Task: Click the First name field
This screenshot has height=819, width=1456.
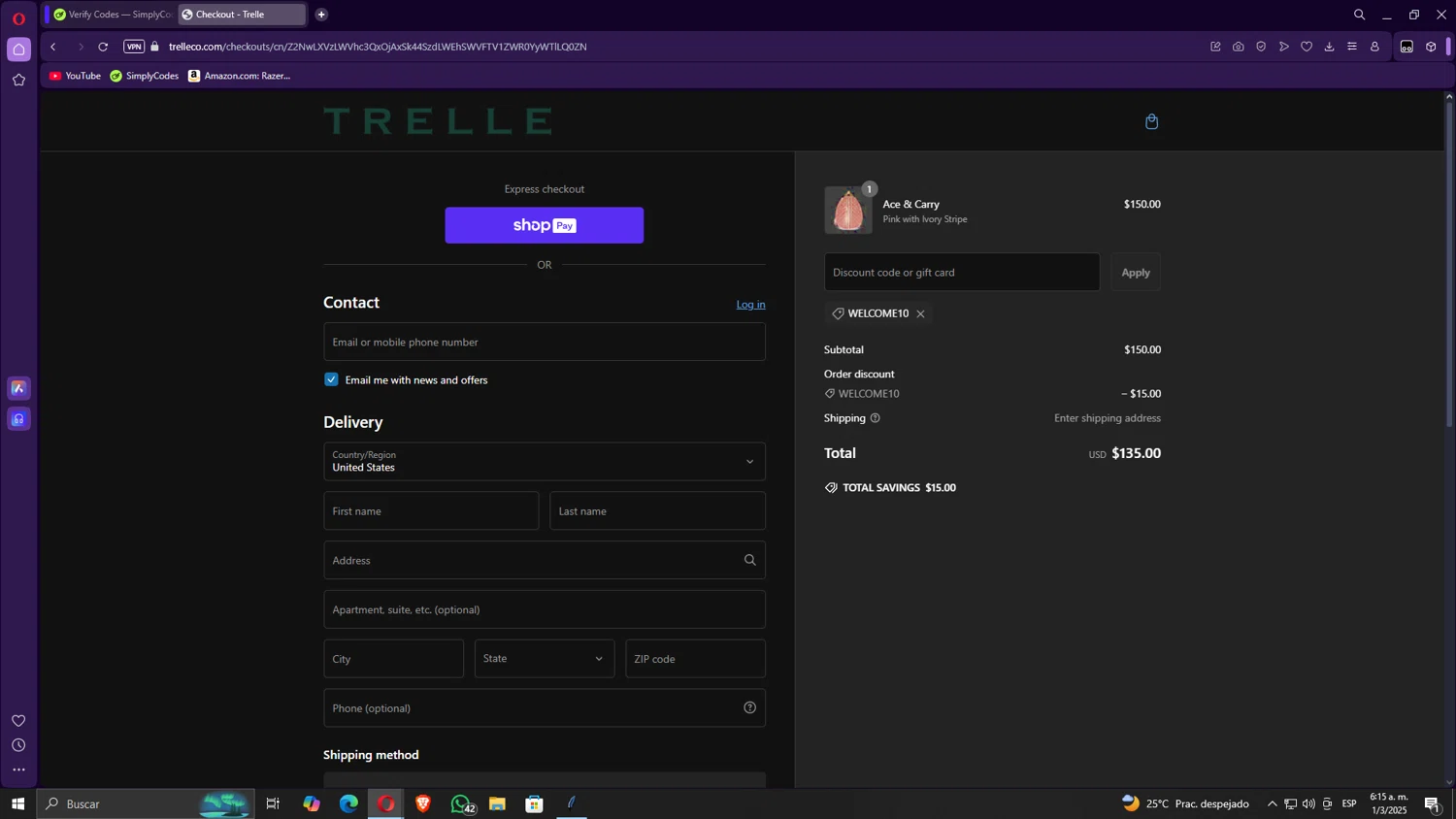Action: pyautogui.click(x=431, y=511)
